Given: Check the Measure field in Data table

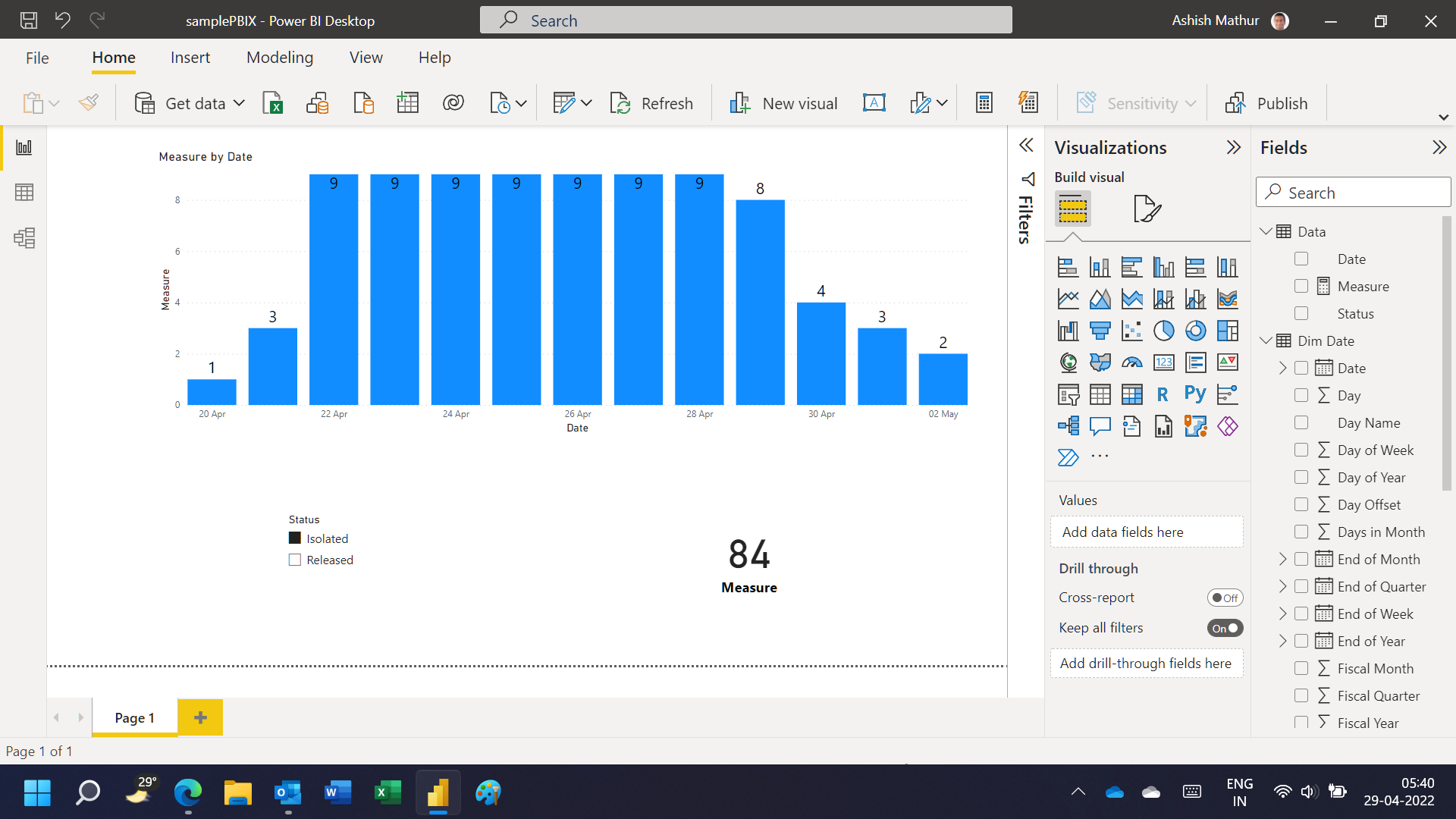Looking at the screenshot, I should pyautogui.click(x=1301, y=287).
